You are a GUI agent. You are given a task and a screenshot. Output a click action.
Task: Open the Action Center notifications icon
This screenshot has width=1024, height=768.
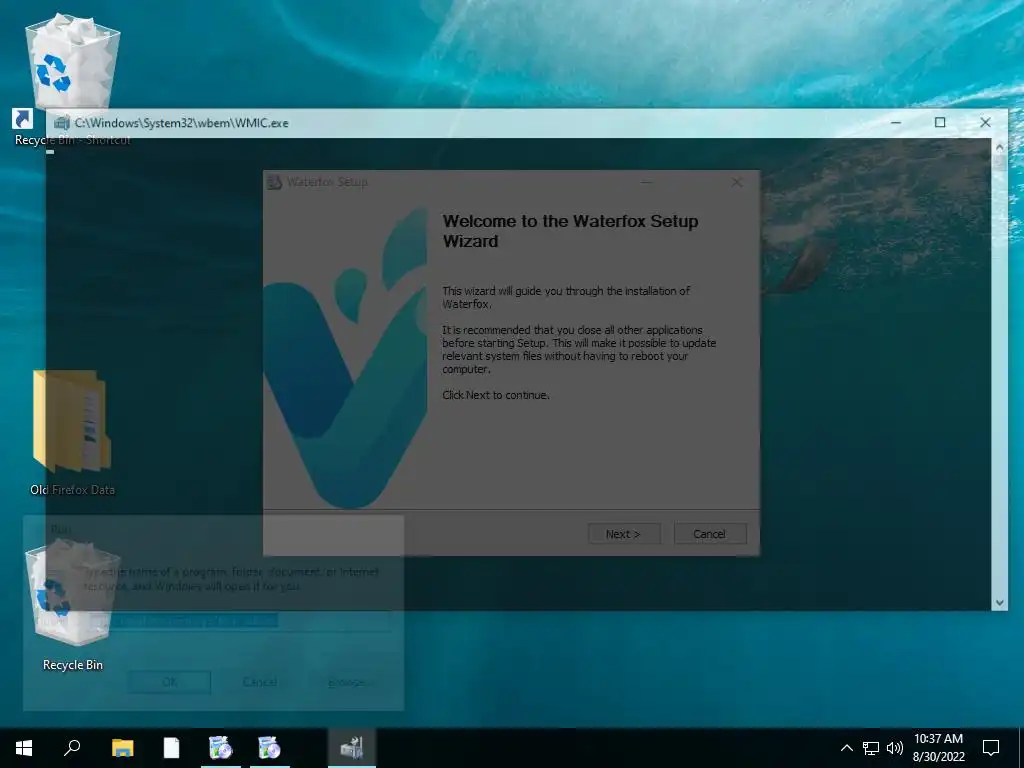coord(991,748)
